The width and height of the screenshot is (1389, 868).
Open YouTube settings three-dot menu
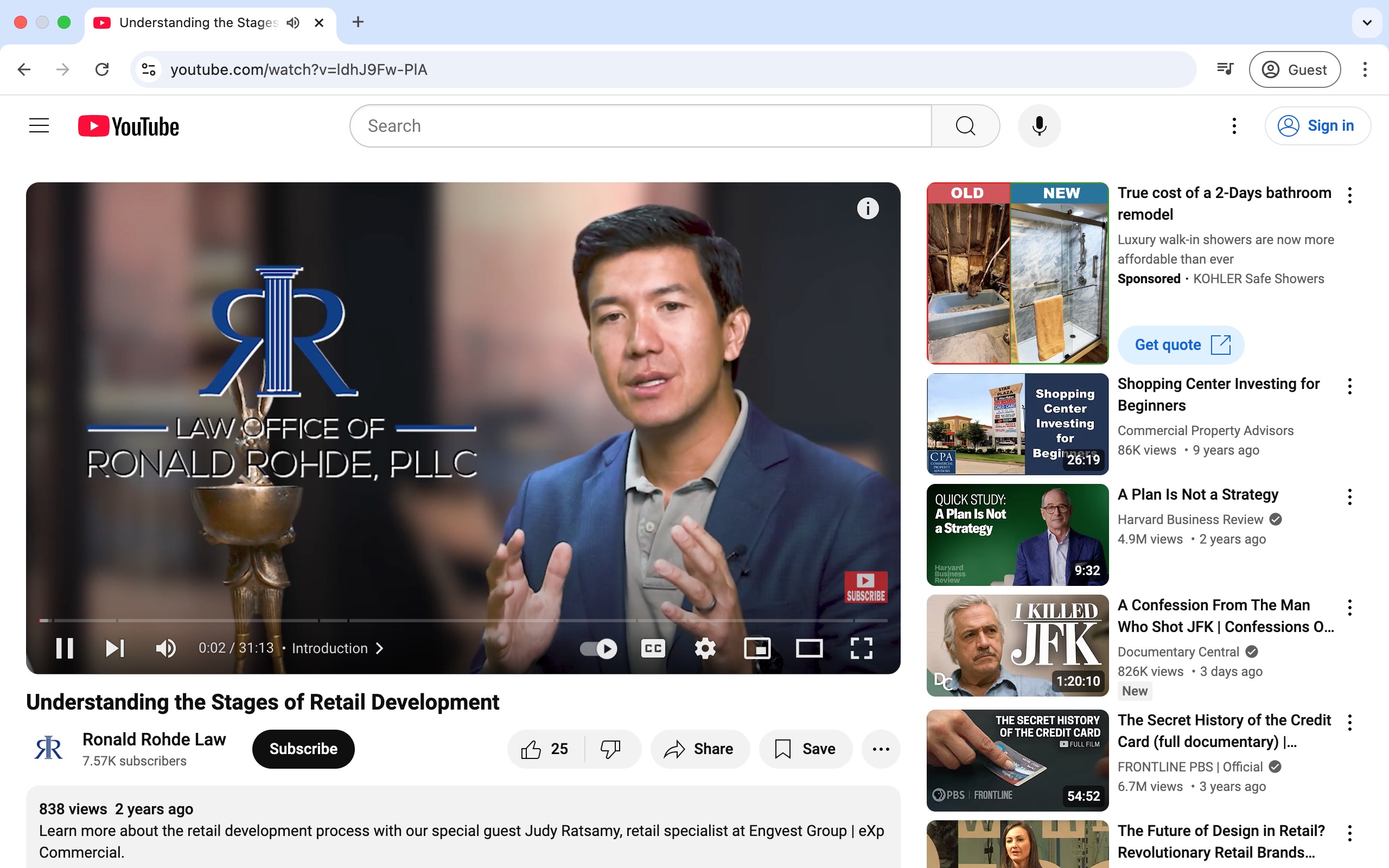tap(1234, 126)
